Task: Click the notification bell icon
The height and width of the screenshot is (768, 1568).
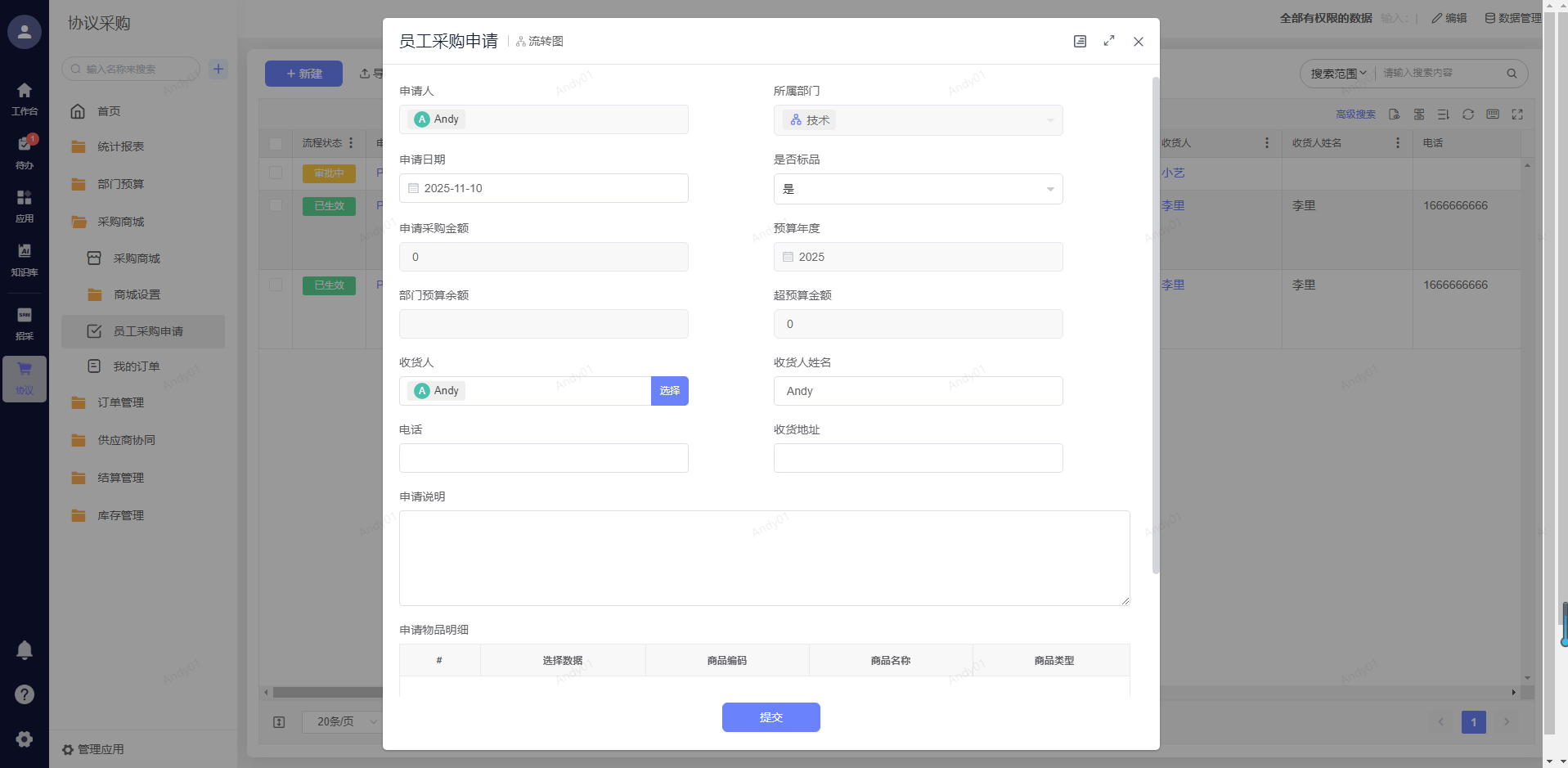Action: point(25,650)
